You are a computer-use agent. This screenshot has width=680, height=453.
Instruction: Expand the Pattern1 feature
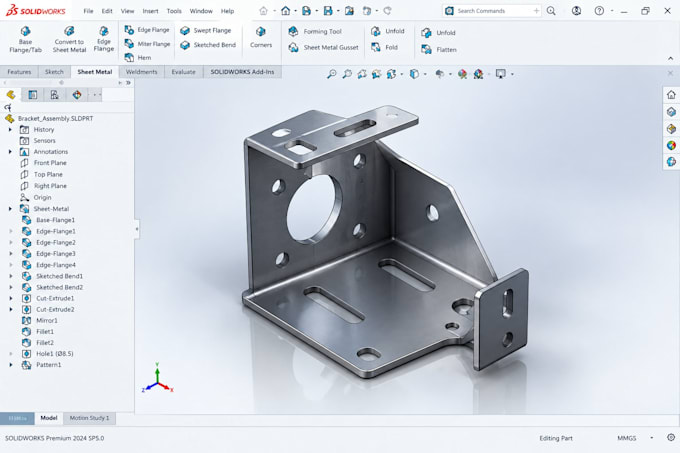(10, 365)
